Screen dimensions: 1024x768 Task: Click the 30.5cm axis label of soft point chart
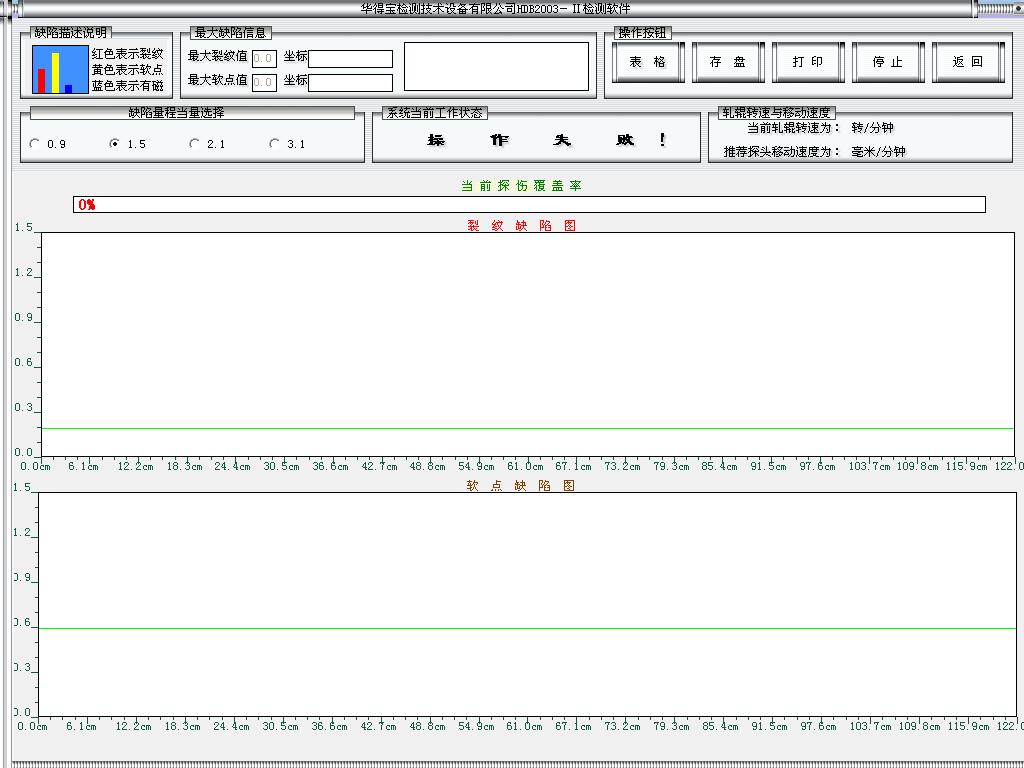coord(280,726)
